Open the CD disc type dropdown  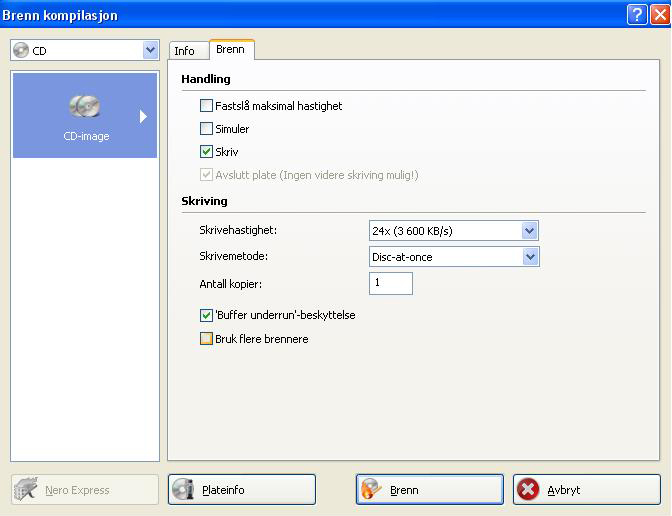[150, 51]
